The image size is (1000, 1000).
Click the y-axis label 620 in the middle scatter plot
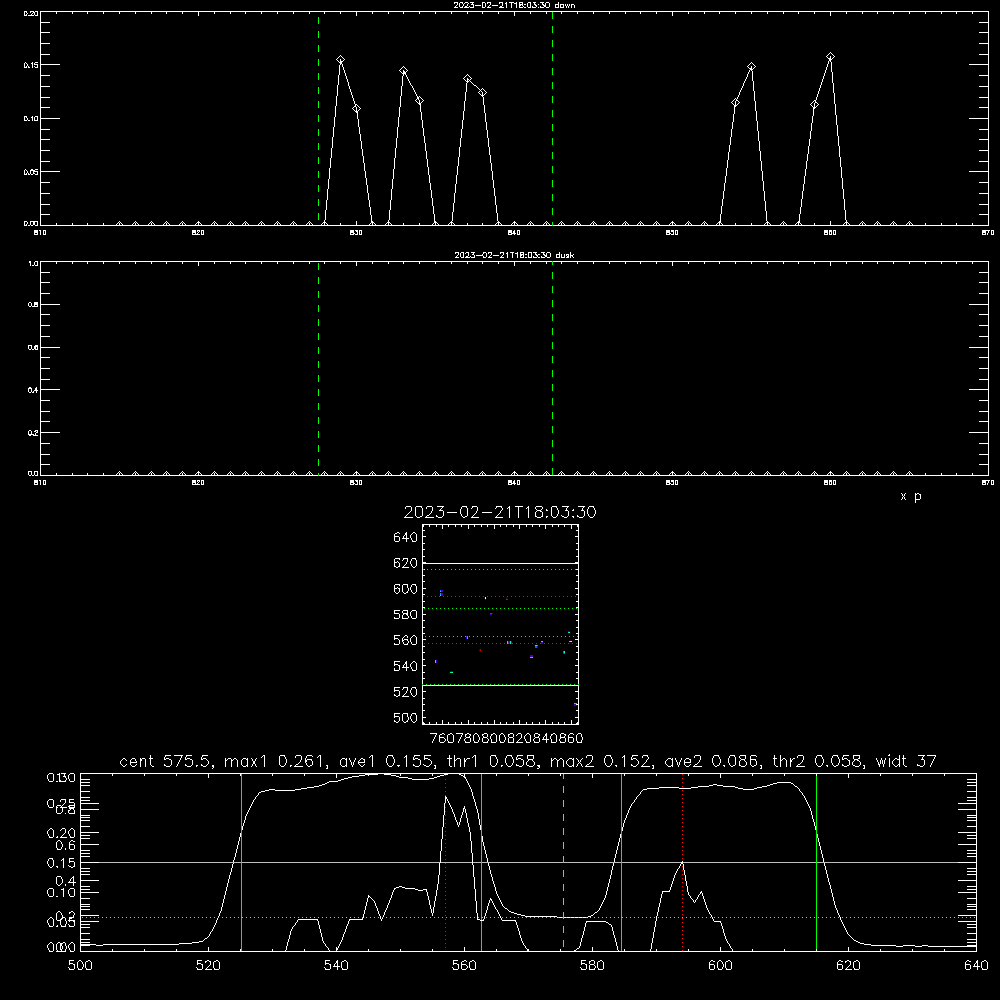click(406, 563)
